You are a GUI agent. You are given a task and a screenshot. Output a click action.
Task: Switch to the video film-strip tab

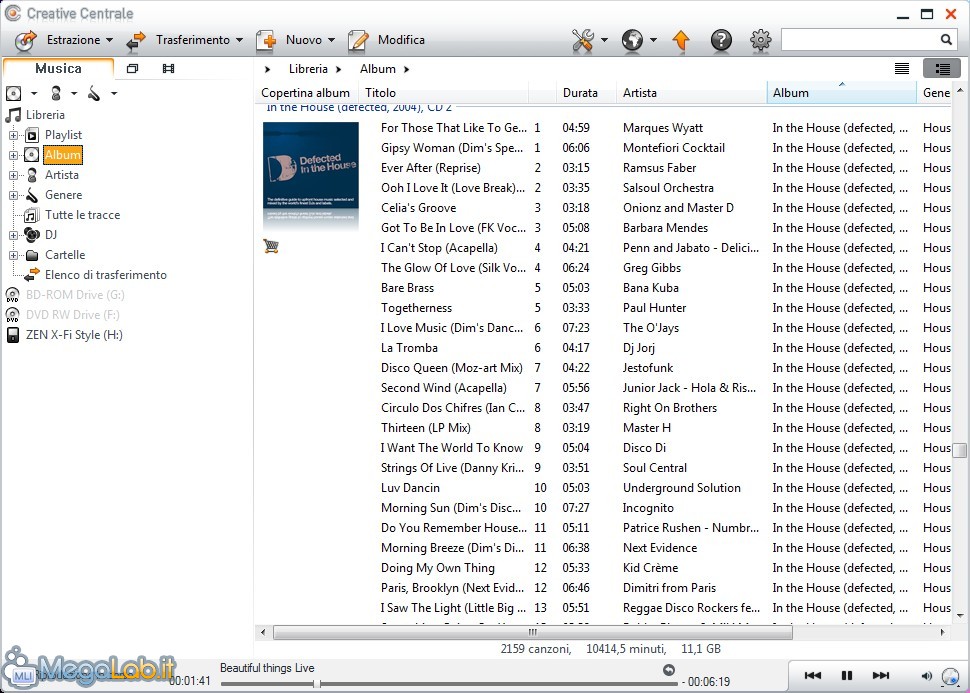(168, 69)
